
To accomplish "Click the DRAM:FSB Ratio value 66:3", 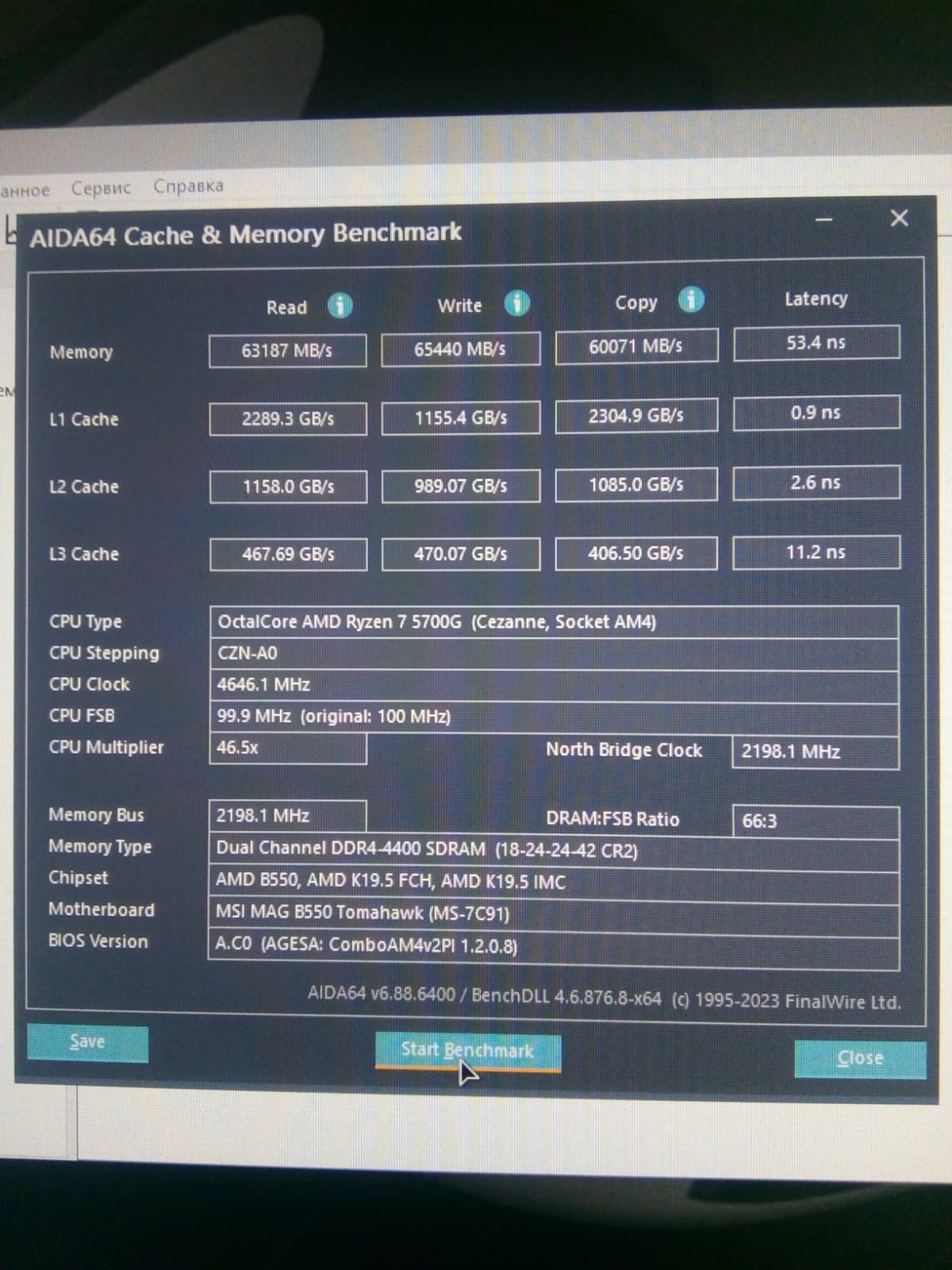I will coord(816,822).
